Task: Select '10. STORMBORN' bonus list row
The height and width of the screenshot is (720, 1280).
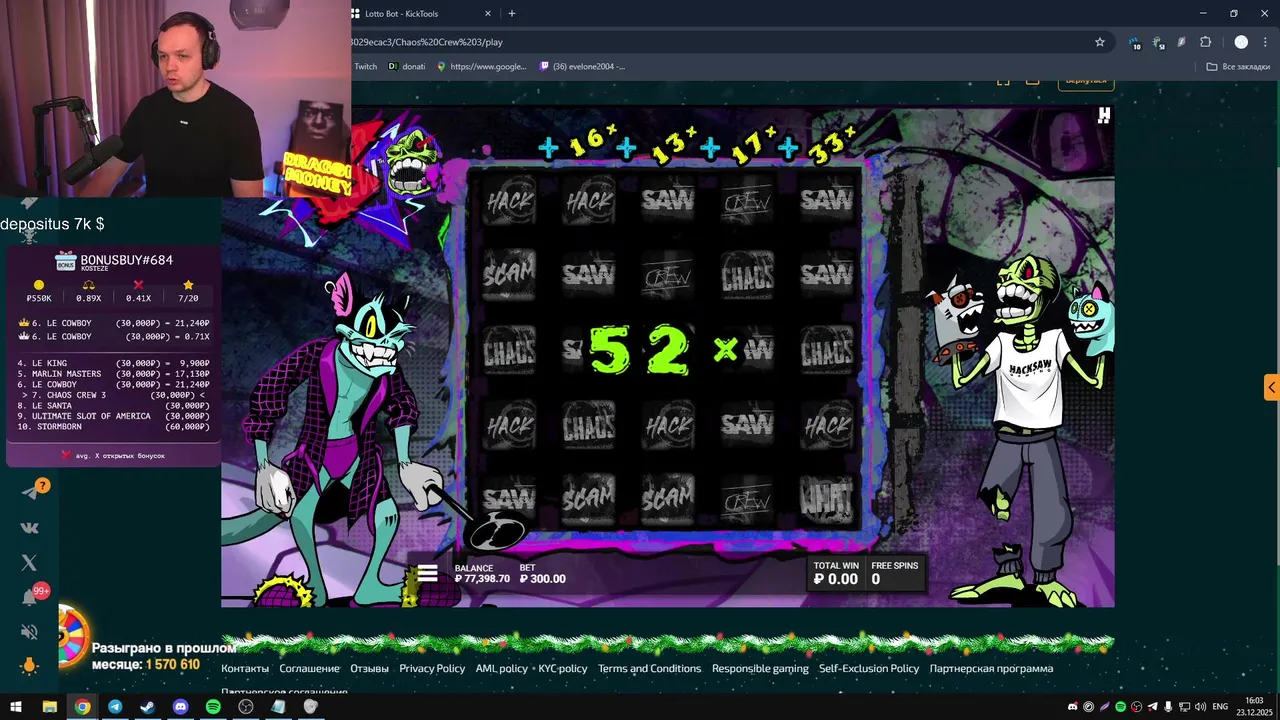Action: [x=113, y=427]
